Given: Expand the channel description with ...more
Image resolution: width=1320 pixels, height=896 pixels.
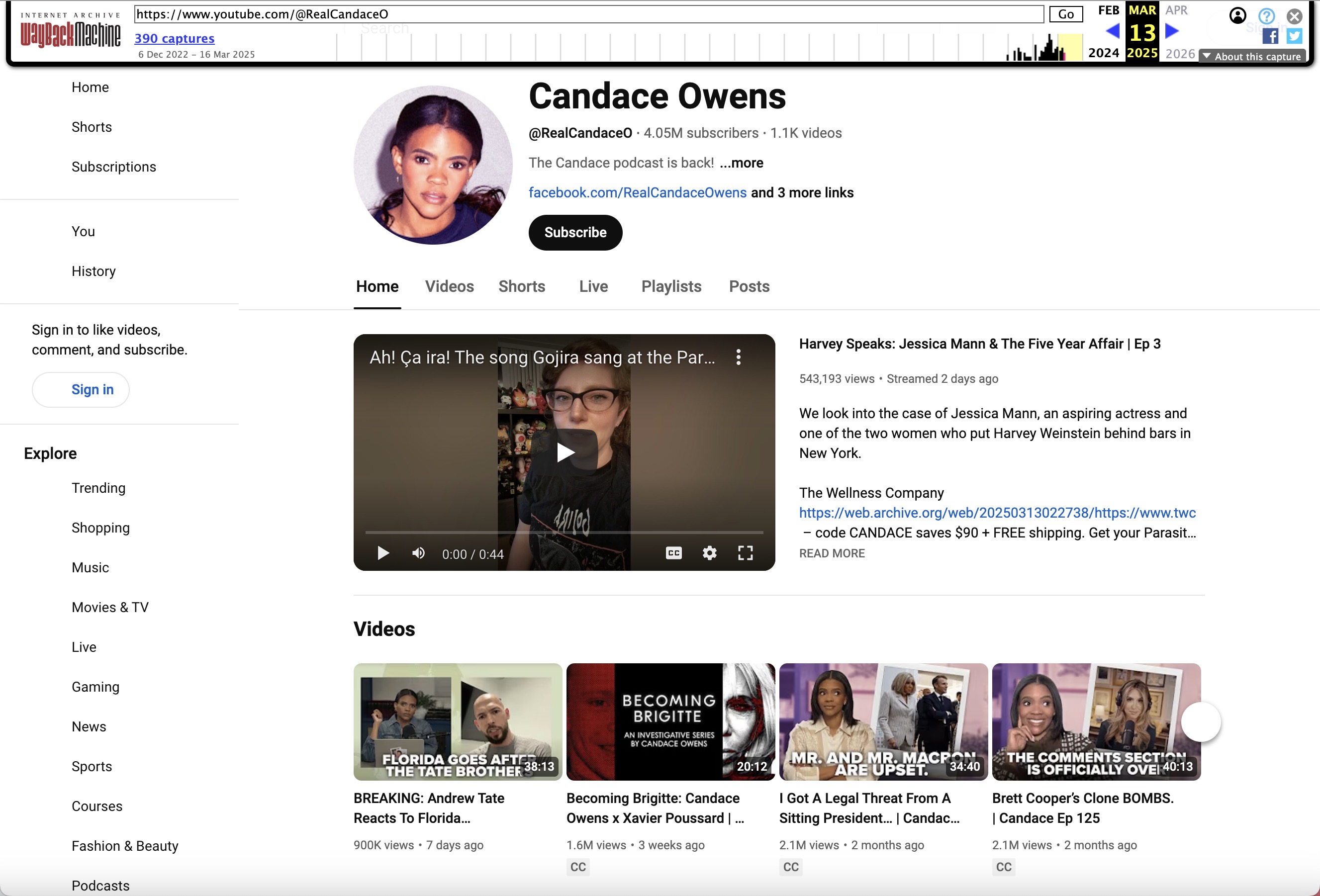Looking at the screenshot, I should pyautogui.click(x=741, y=163).
